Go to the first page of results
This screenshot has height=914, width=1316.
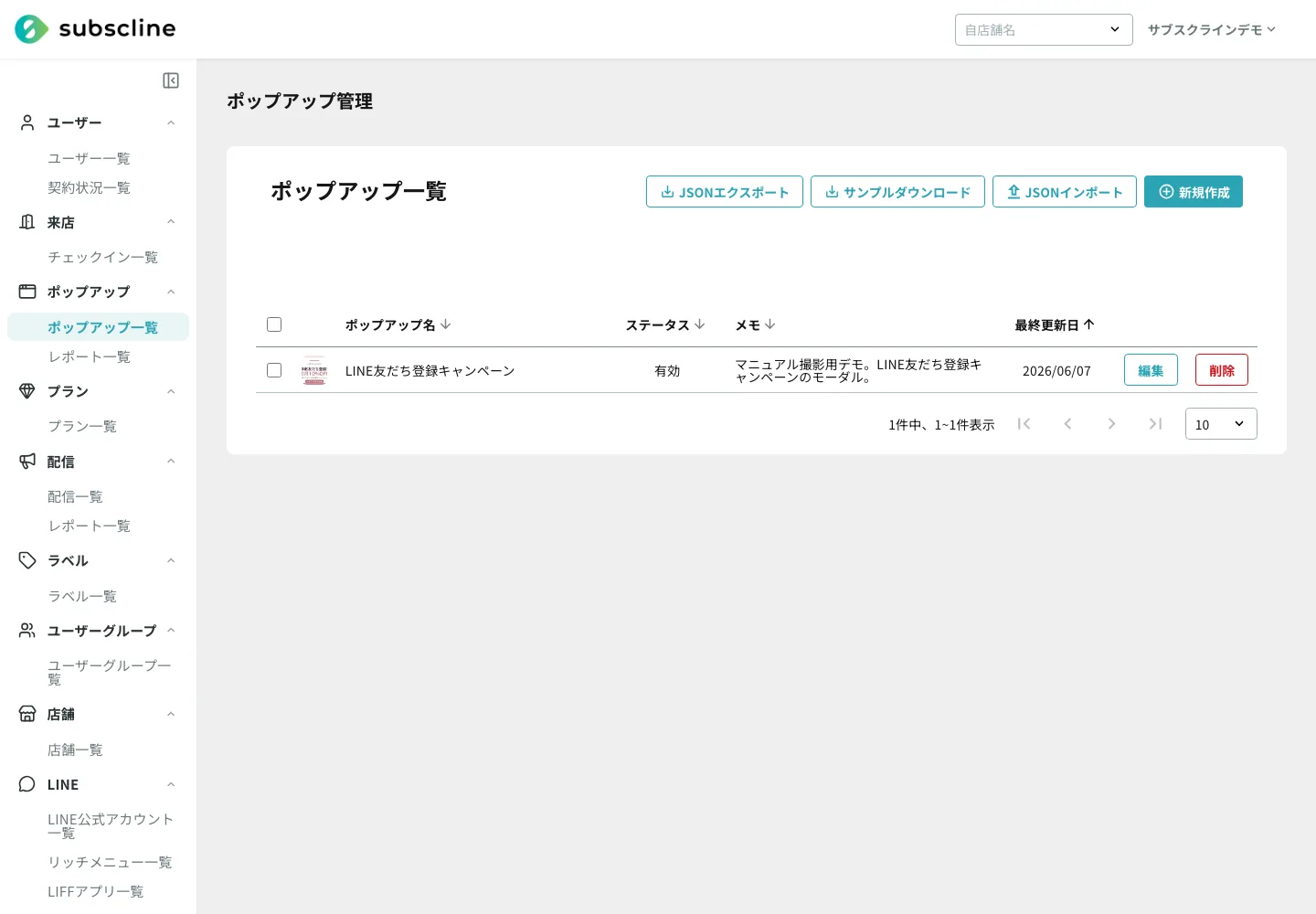coord(1024,424)
